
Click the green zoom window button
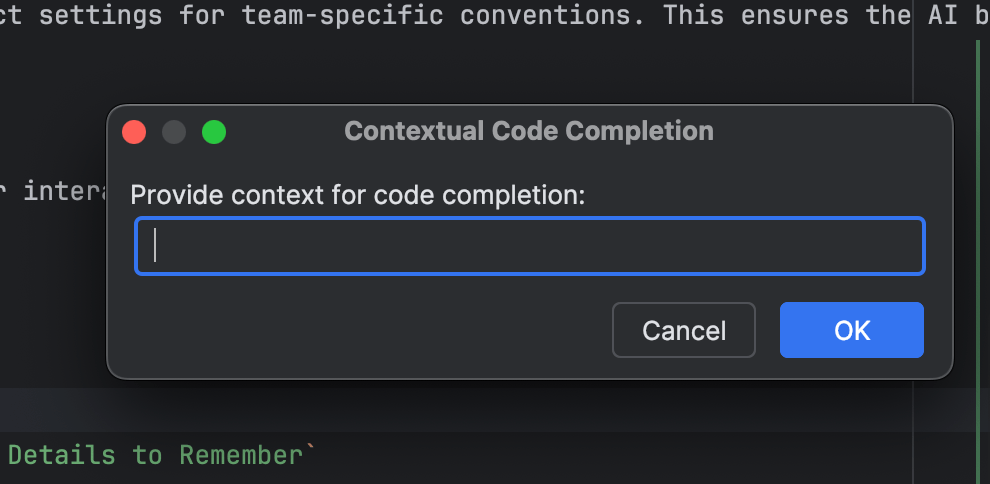[214, 132]
